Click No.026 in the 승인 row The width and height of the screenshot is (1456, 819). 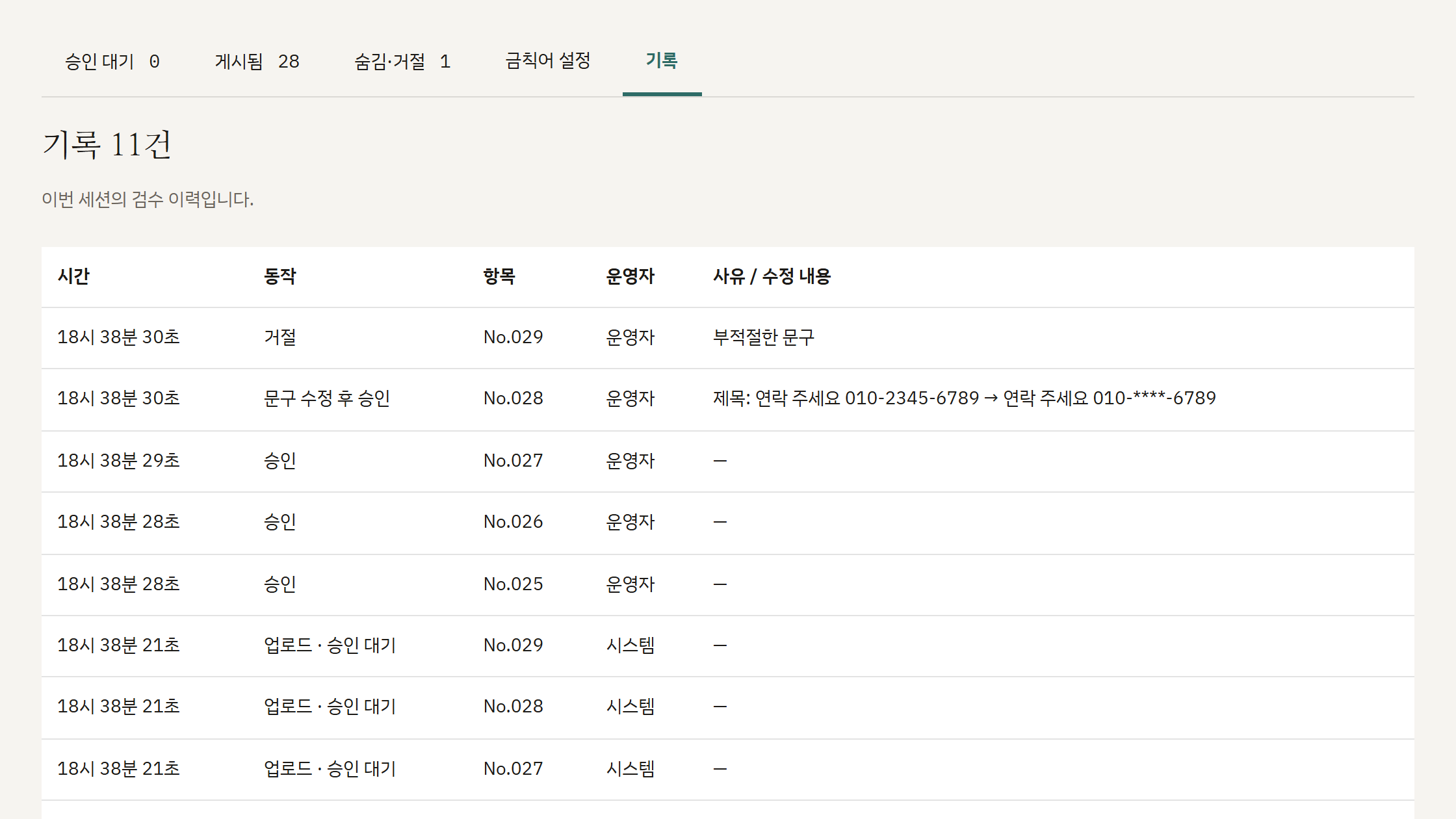tap(513, 522)
